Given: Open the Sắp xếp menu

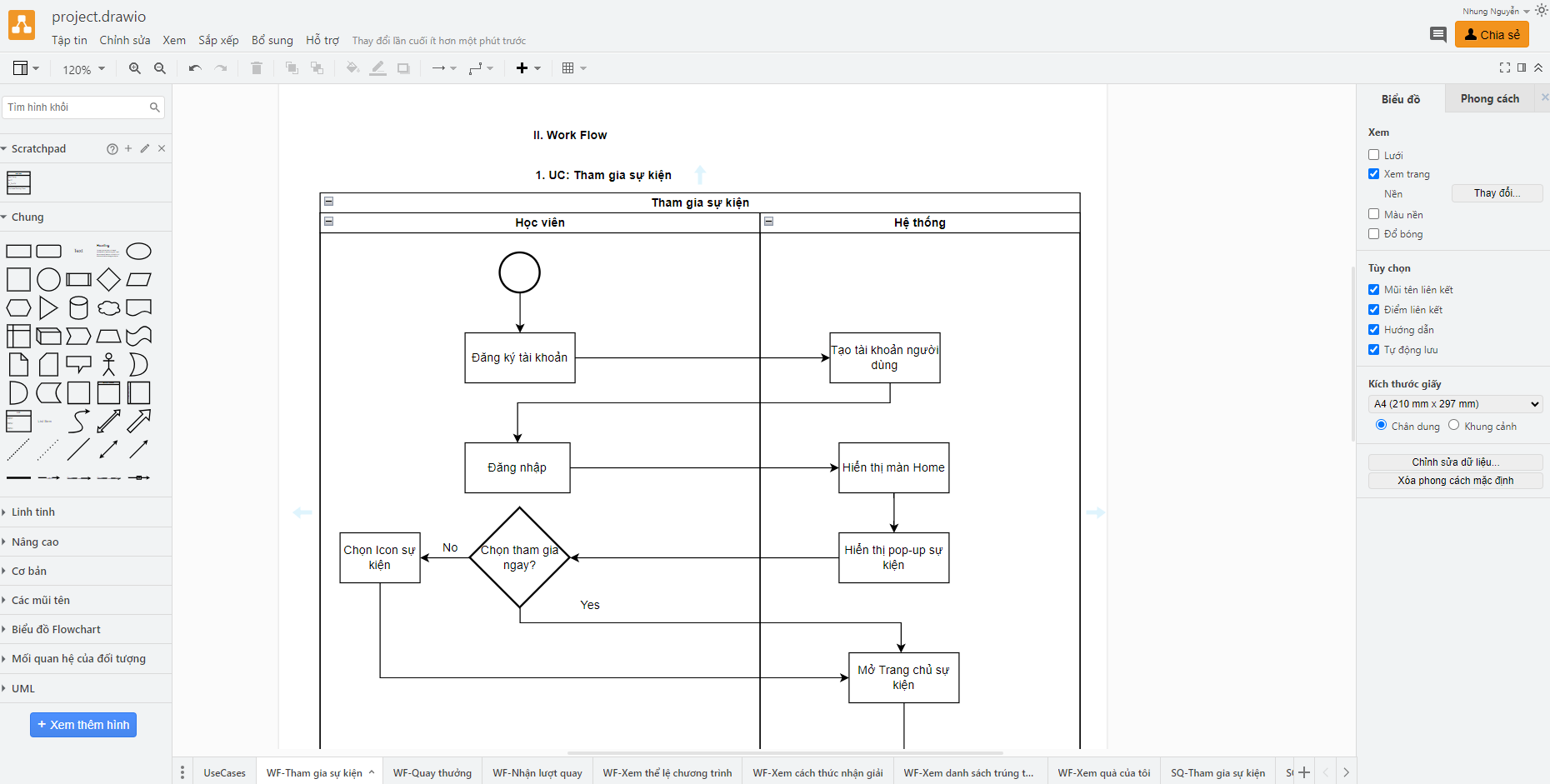Looking at the screenshot, I should tap(218, 40).
